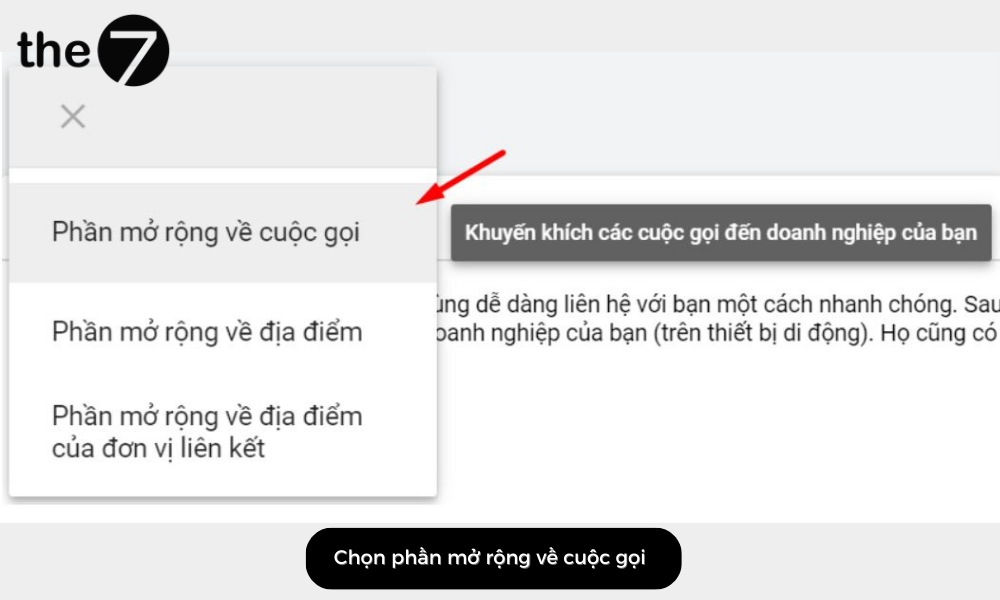This screenshot has width=1000, height=600.
Task: Click the tooltip 'Khuyến khích các cuộc gọi đến doanh nghiệp của bạn'
Action: [720, 232]
